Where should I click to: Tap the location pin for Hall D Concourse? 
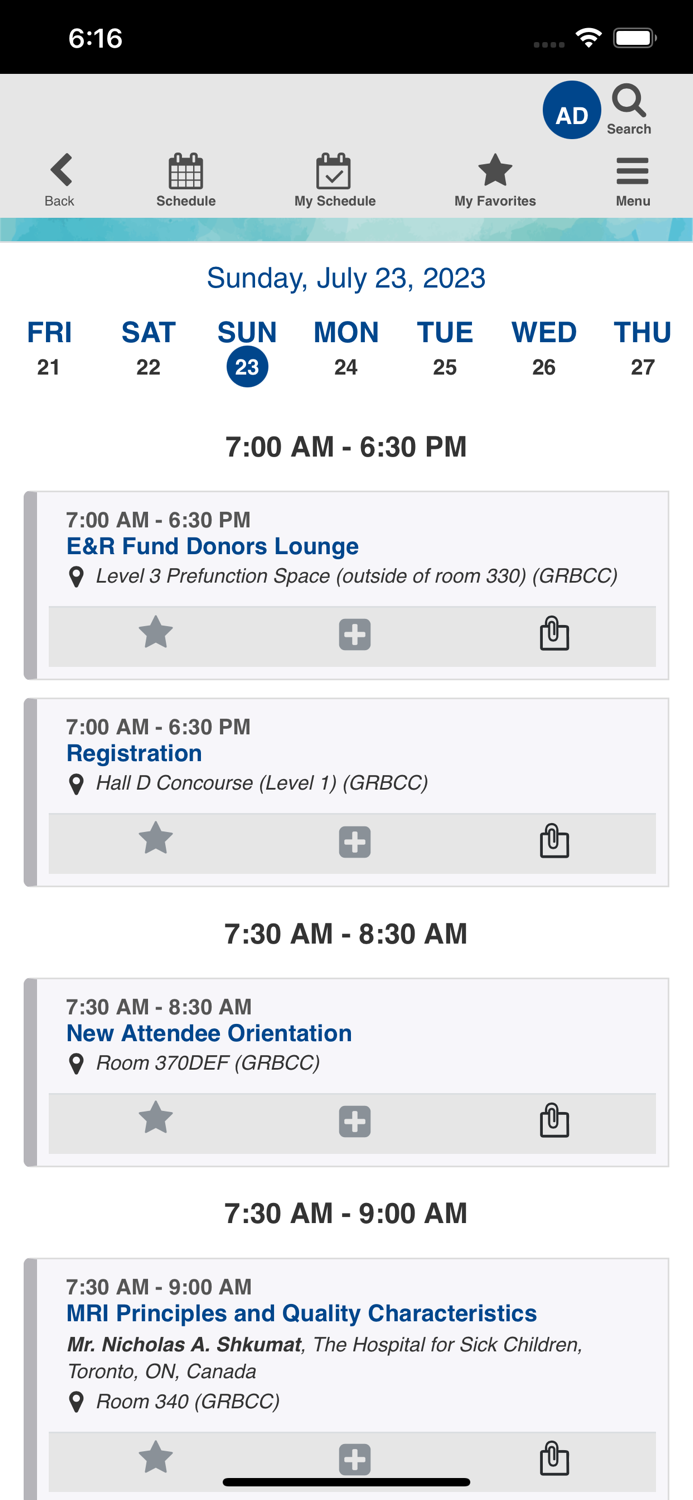(77, 784)
